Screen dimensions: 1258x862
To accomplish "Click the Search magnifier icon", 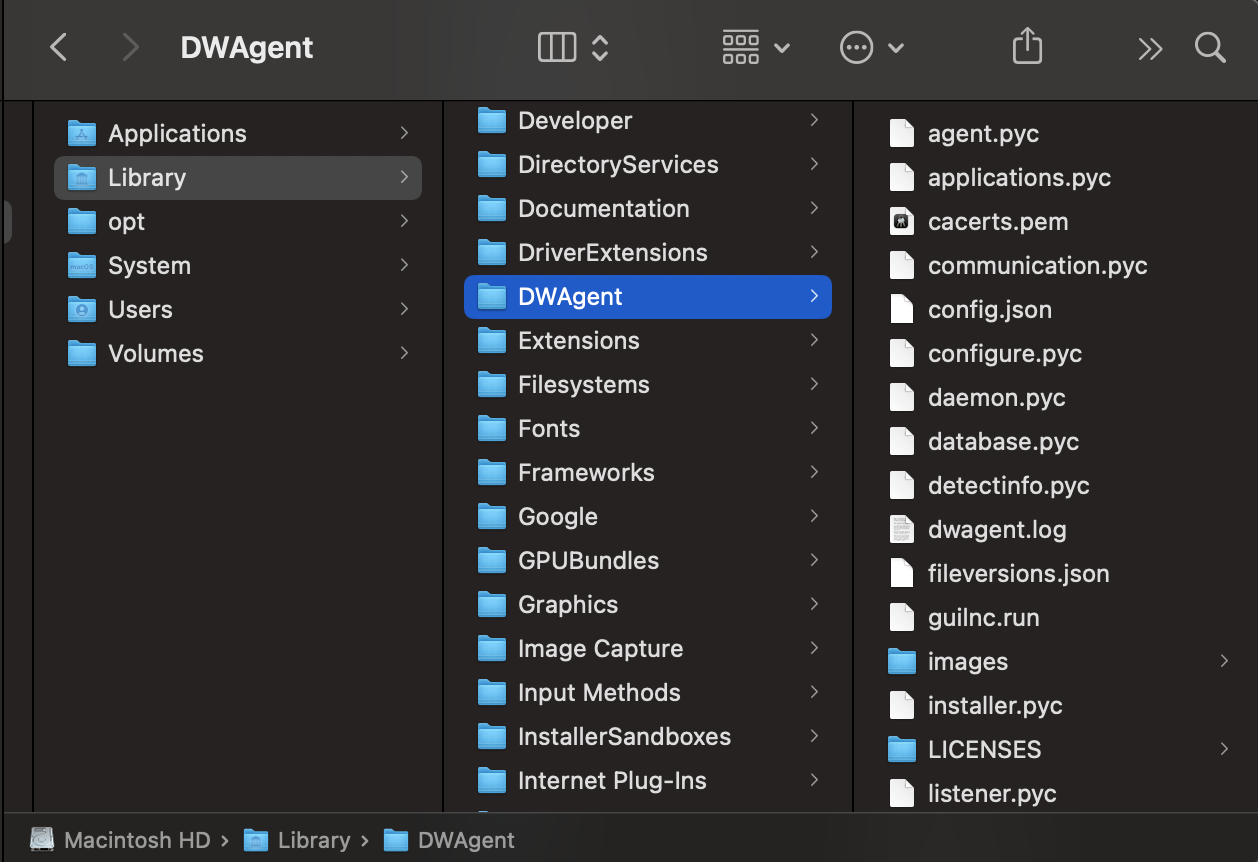I will pyautogui.click(x=1210, y=47).
